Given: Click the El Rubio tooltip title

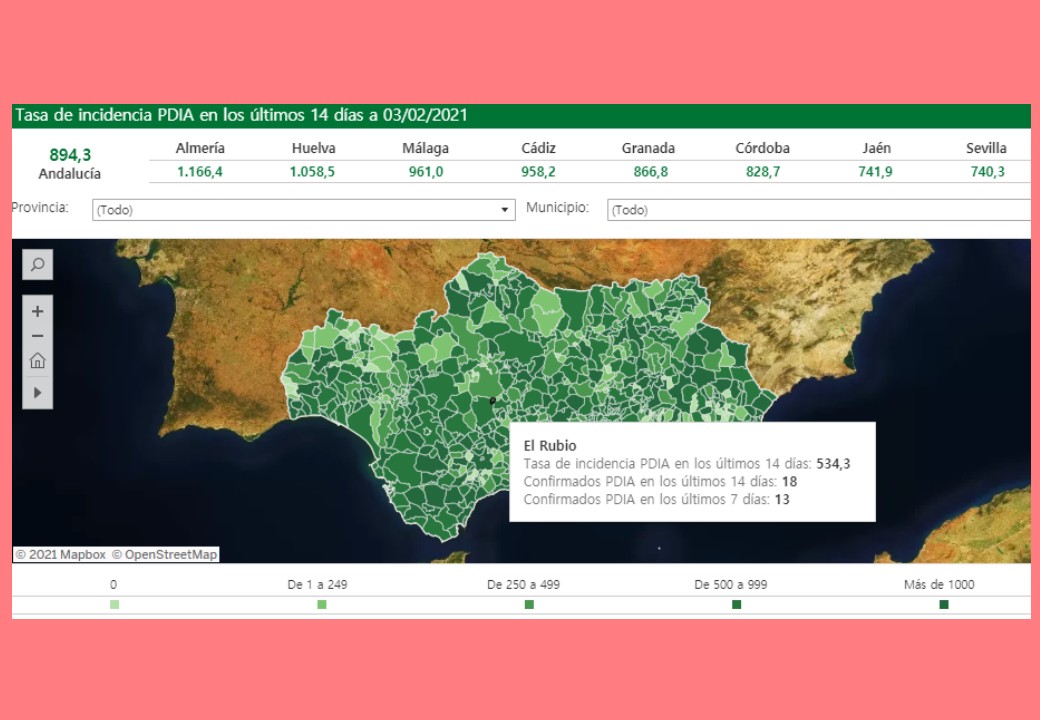Looking at the screenshot, I should (550, 446).
